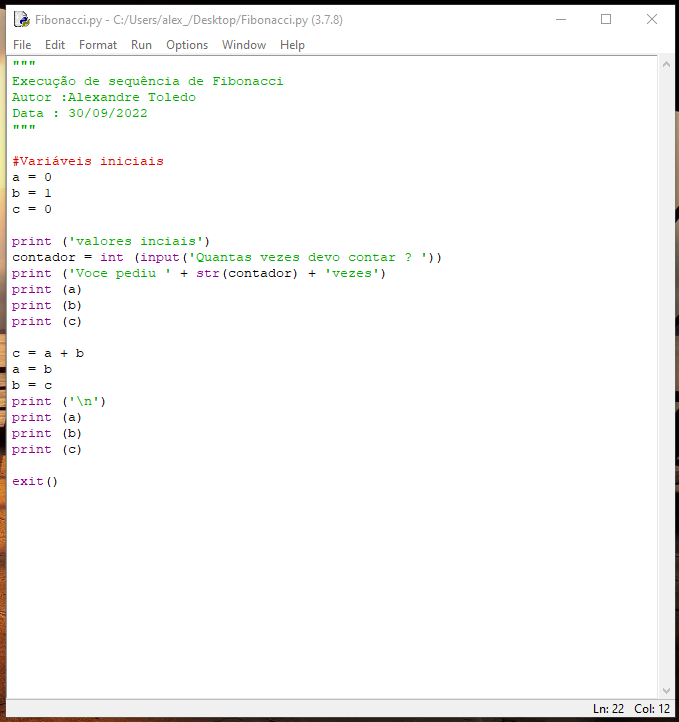
Task: Click the 'c = a + b' code line
Action: coord(48,354)
